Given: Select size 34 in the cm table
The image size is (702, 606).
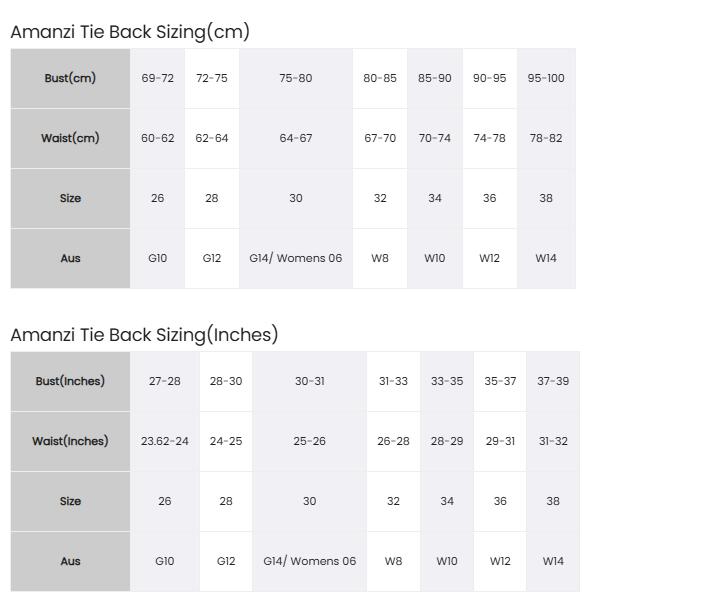Looking at the screenshot, I should (435, 198).
